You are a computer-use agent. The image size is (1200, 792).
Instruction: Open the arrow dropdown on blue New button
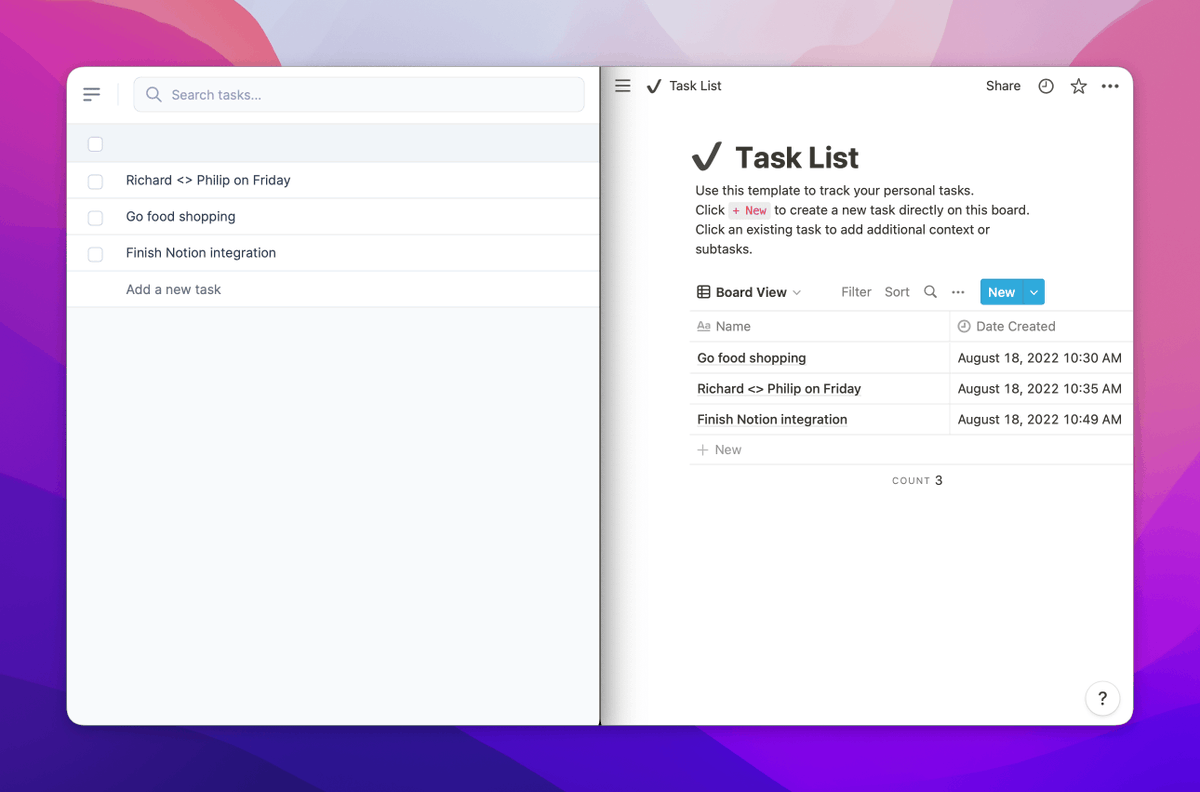[1034, 292]
